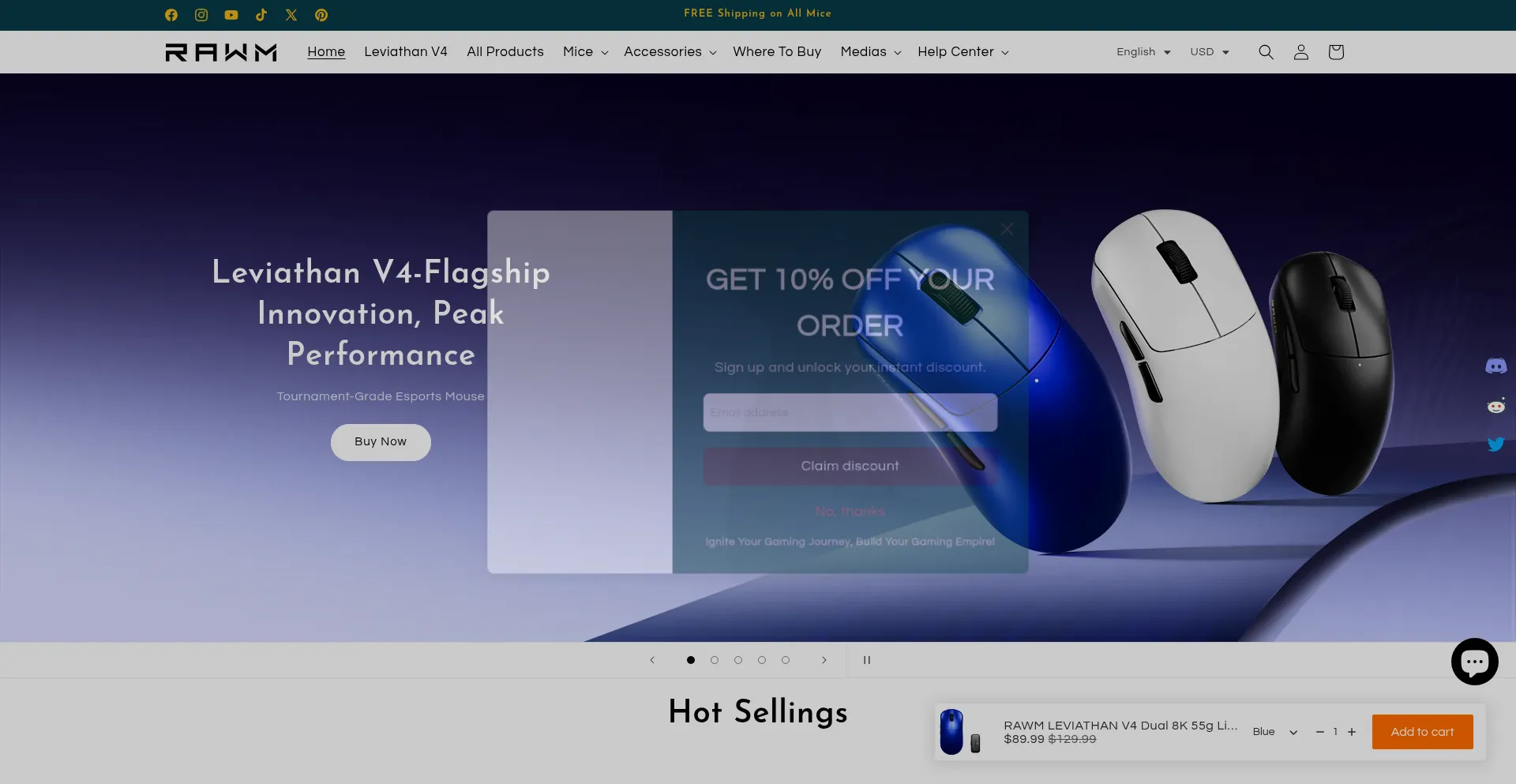1516x784 pixels.
Task: Increase quantity with the plus stepper
Action: 1352,732
